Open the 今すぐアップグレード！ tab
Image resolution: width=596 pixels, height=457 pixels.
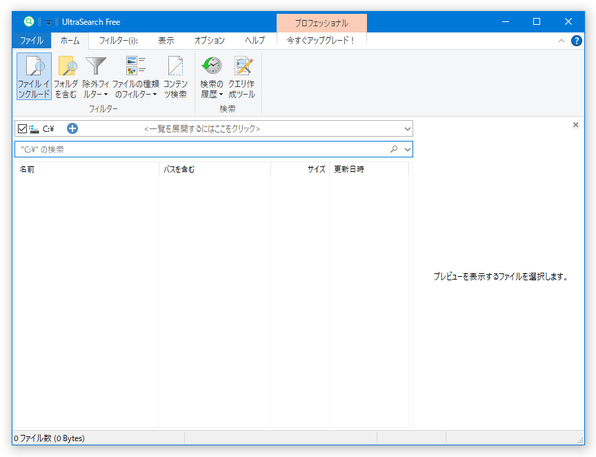coord(321,40)
